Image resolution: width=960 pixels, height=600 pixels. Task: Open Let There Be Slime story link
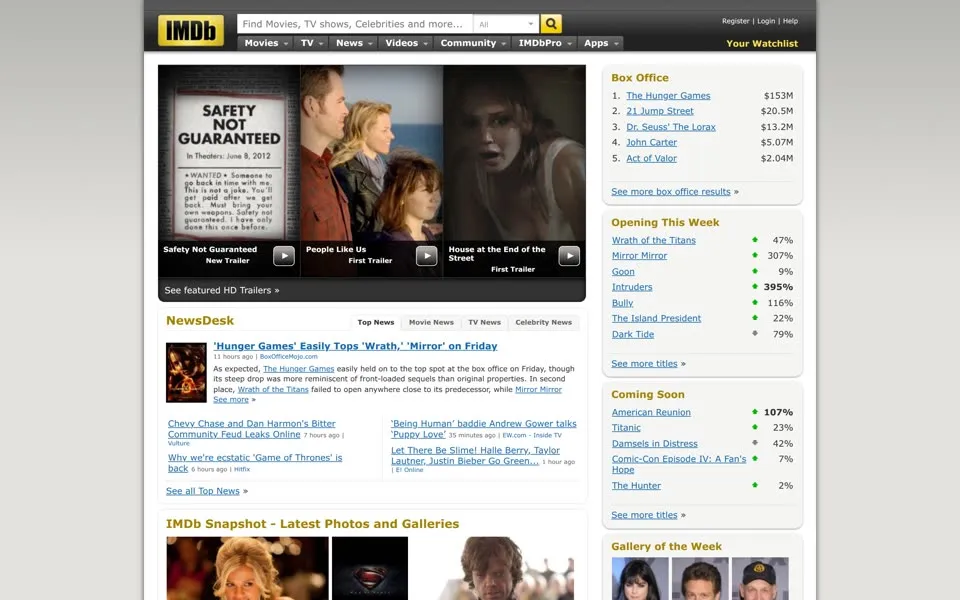[475, 456]
